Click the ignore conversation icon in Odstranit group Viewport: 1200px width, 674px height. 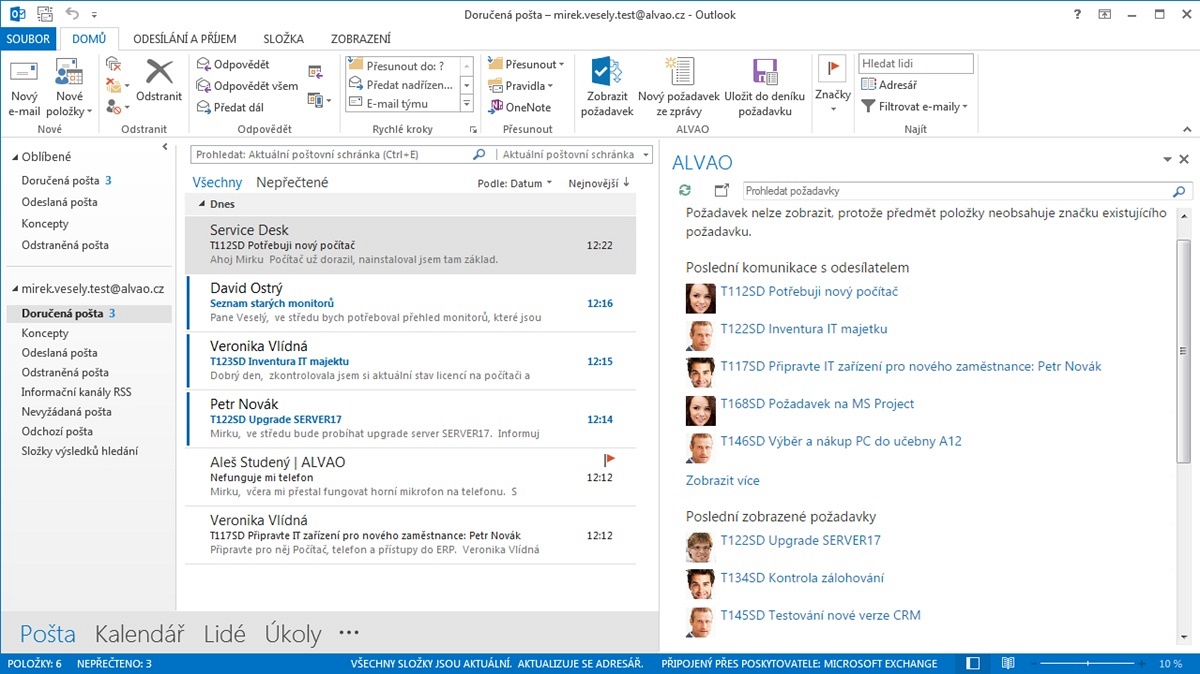click(x=114, y=65)
